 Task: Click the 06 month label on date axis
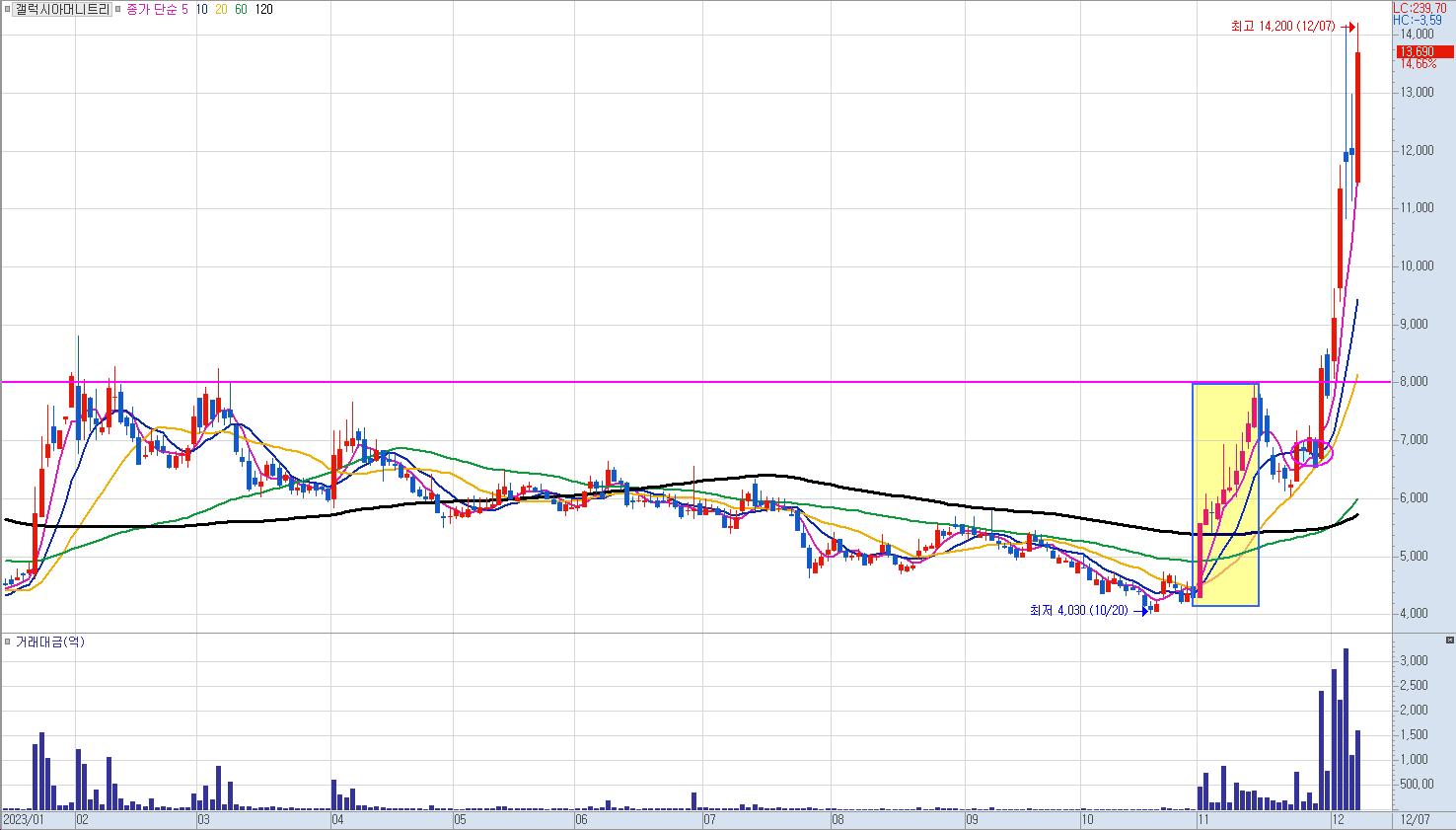click(582, 819)
